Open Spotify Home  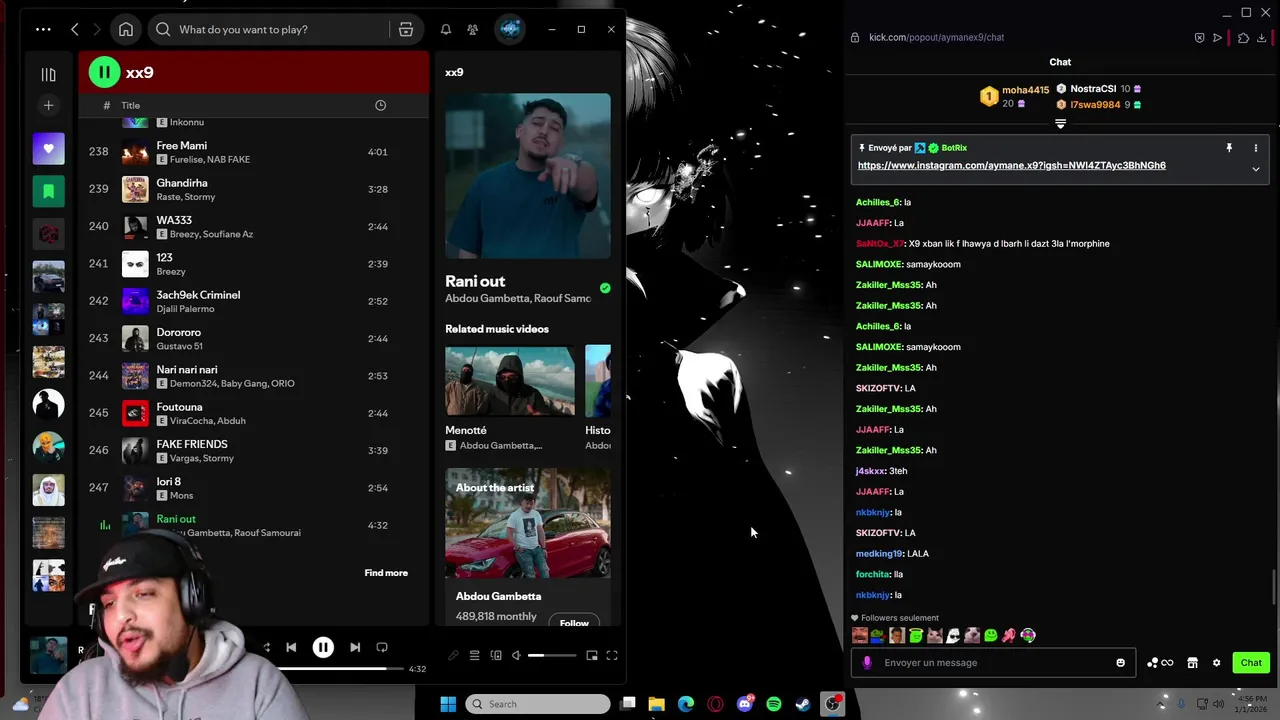click(x=126, y=29)
